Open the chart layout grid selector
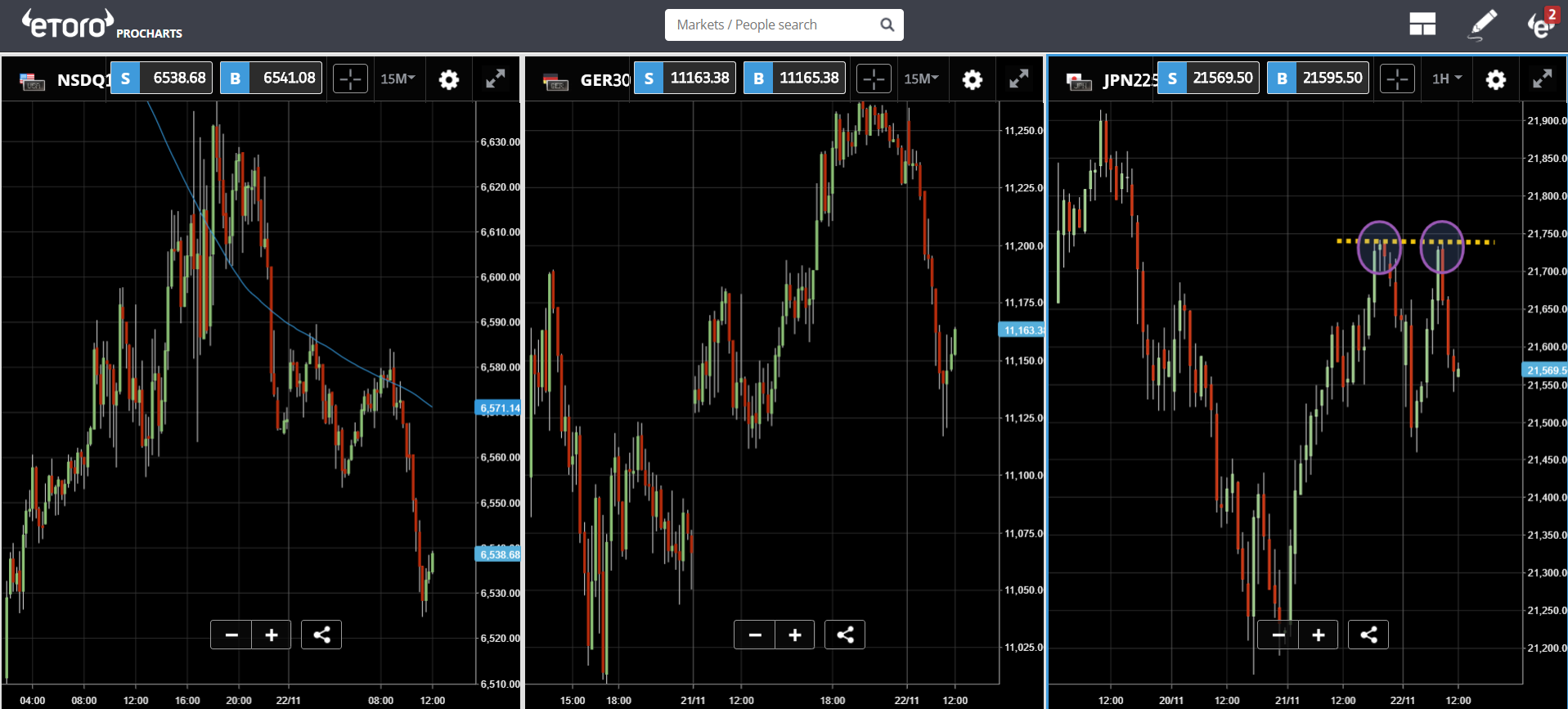Image resolution: width=1568 pixels, height=709 pixels. click(x=1422, y=25)
